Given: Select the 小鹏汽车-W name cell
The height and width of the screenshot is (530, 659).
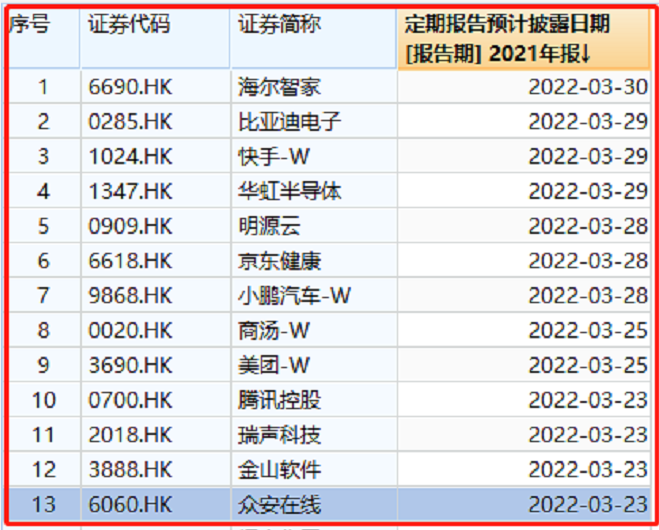Looking at the screenshot, I should [314, 296].
